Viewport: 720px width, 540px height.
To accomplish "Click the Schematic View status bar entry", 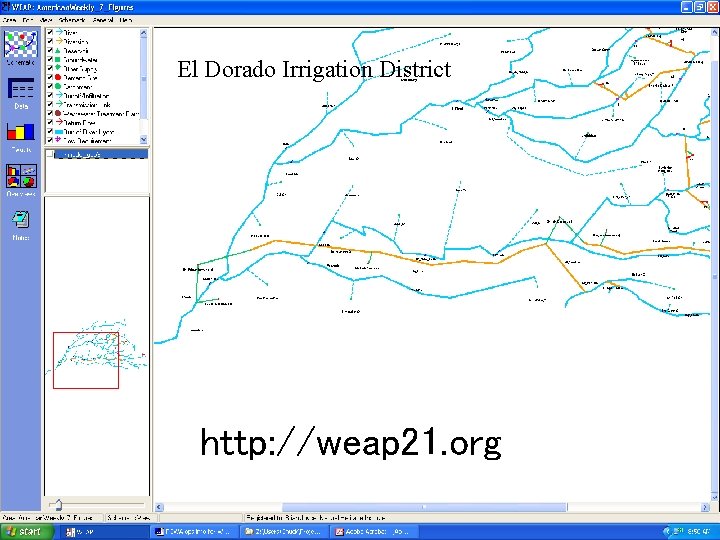I will [129, 518].
